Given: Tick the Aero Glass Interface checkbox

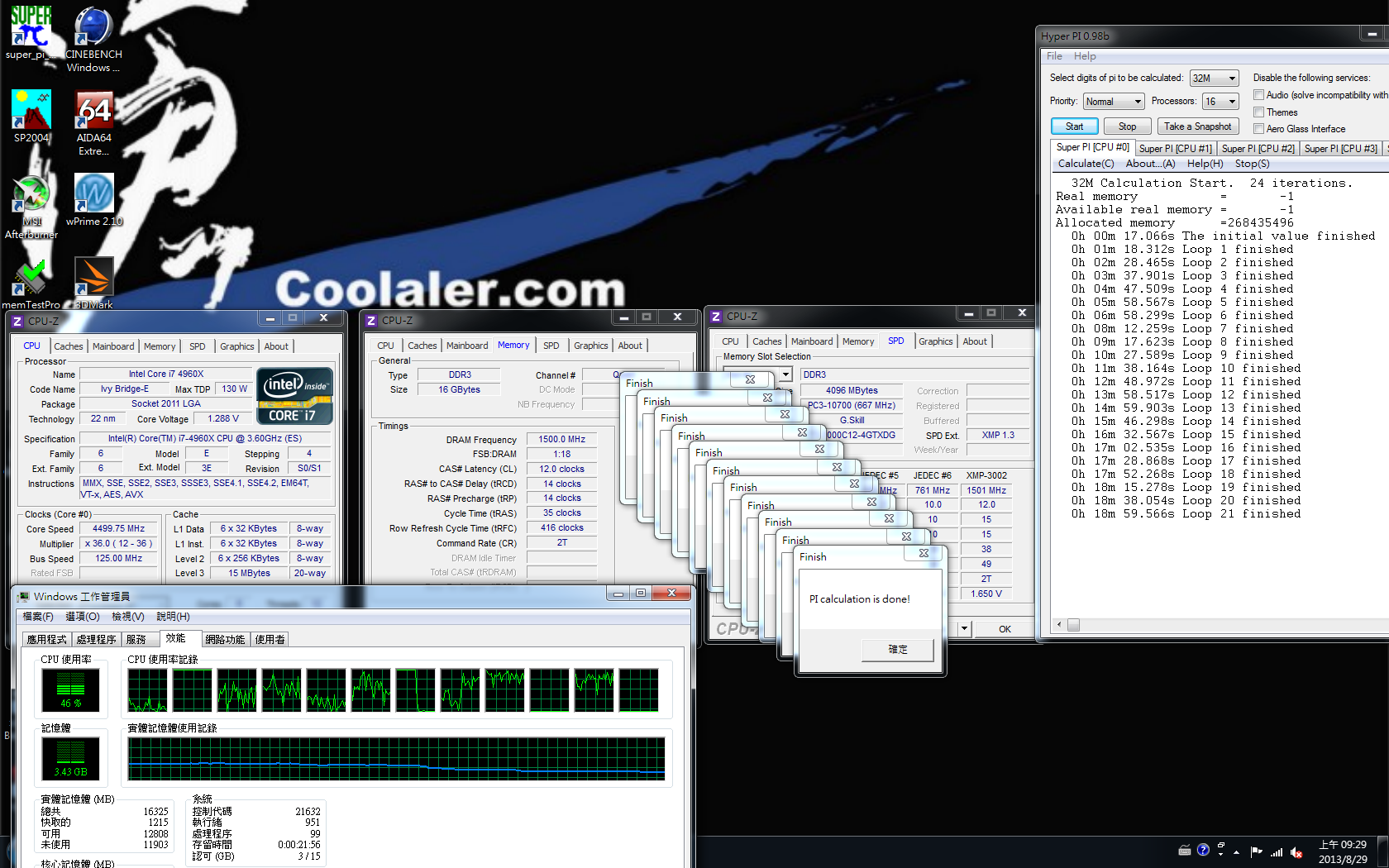Looking at the screenshot, I should pyautogui.click(x=1258, y=129).
